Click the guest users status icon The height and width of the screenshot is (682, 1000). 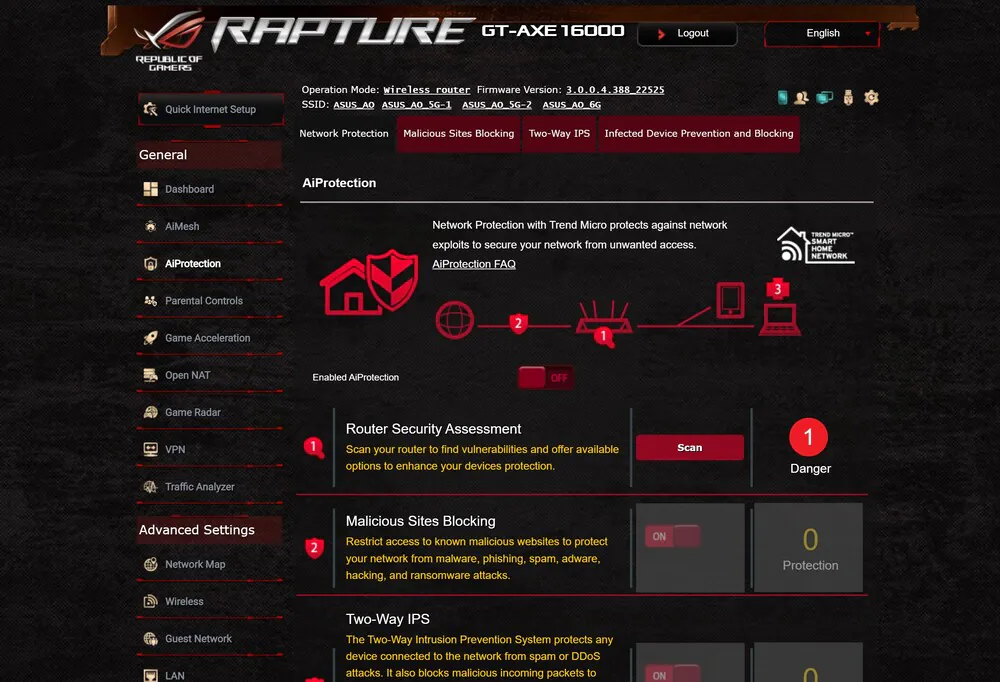pyautogui.click(x=802, y=97)
